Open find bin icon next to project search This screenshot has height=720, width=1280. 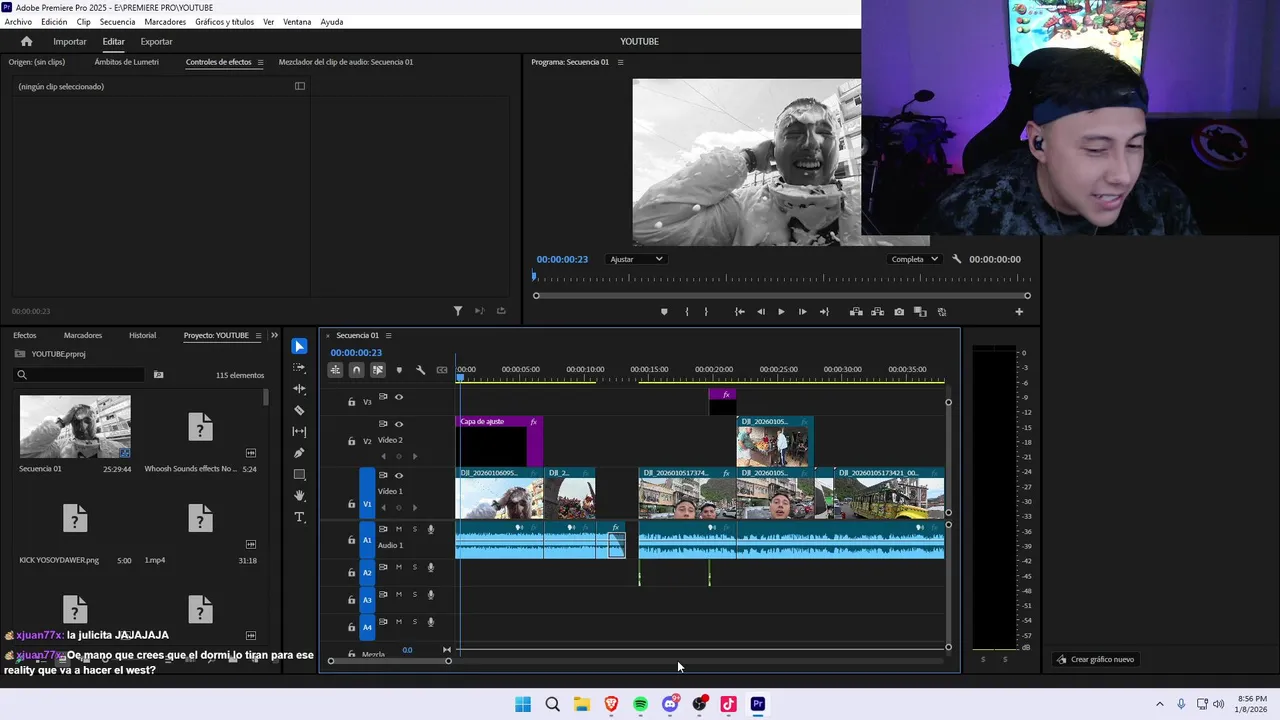[158, 375]
